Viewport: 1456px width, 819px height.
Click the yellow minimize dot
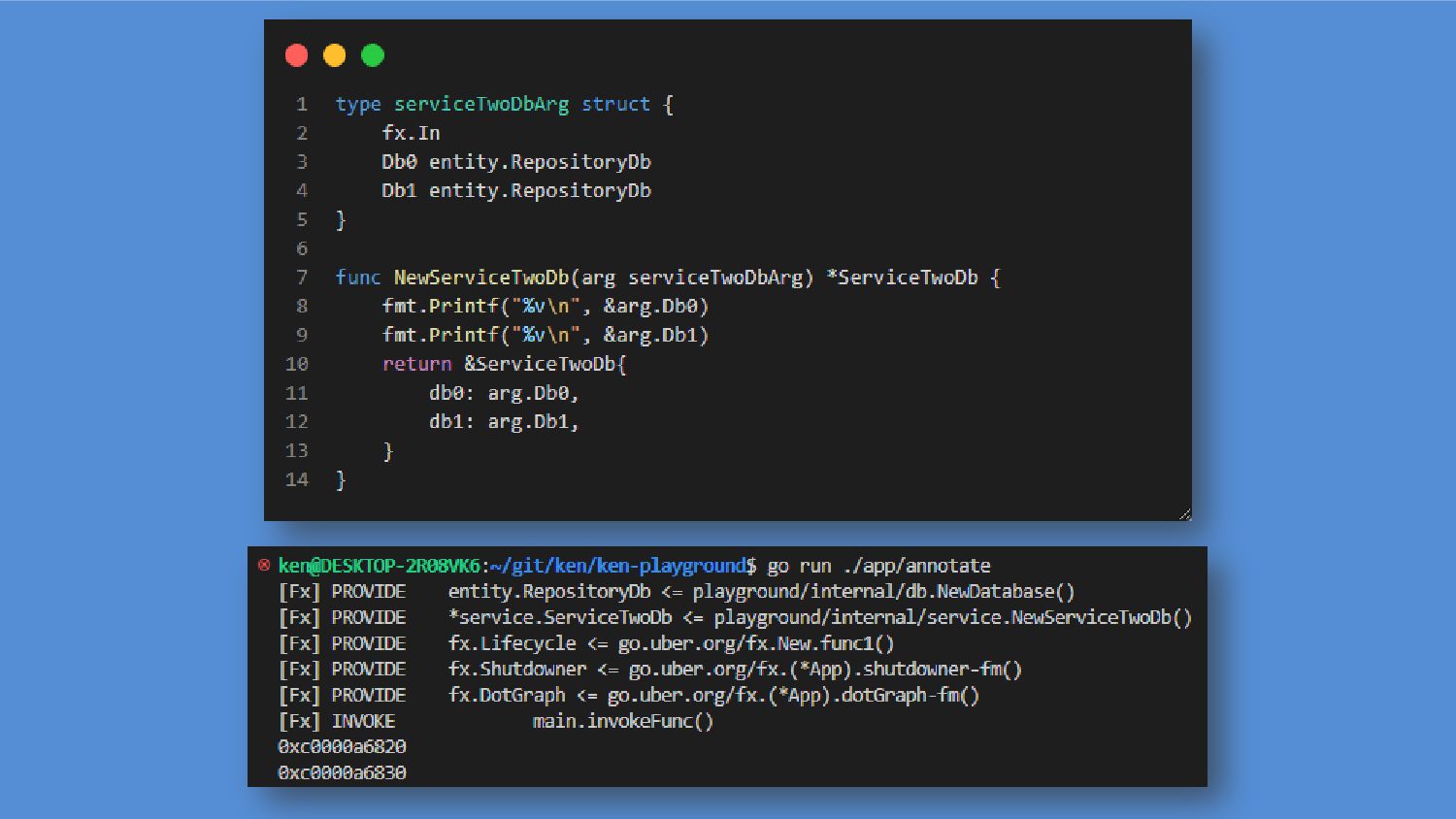click(x=335, y=55)
